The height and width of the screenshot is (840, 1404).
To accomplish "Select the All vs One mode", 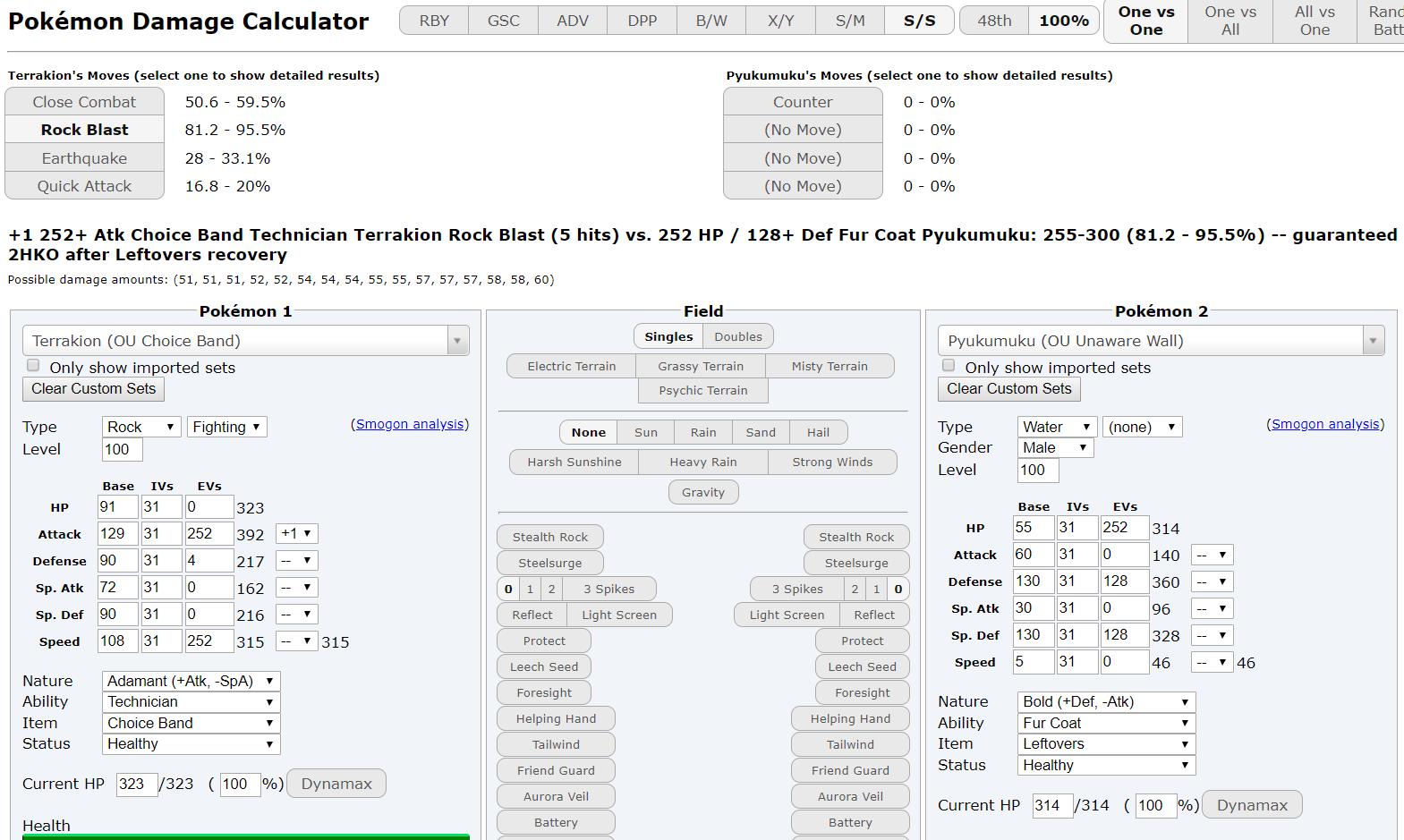I will pyautogui.click(x=1314, y=21).
